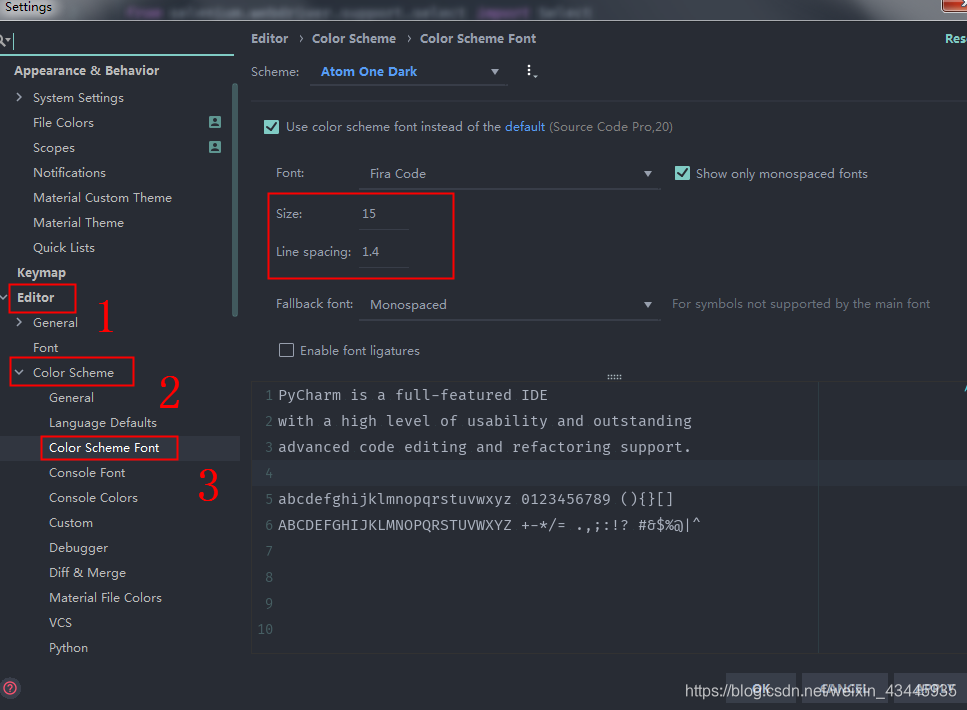Screen dimensions: 967x710
Task: Select General under Color Scheme
Action: pyautogui.click(x=72, y=398)
